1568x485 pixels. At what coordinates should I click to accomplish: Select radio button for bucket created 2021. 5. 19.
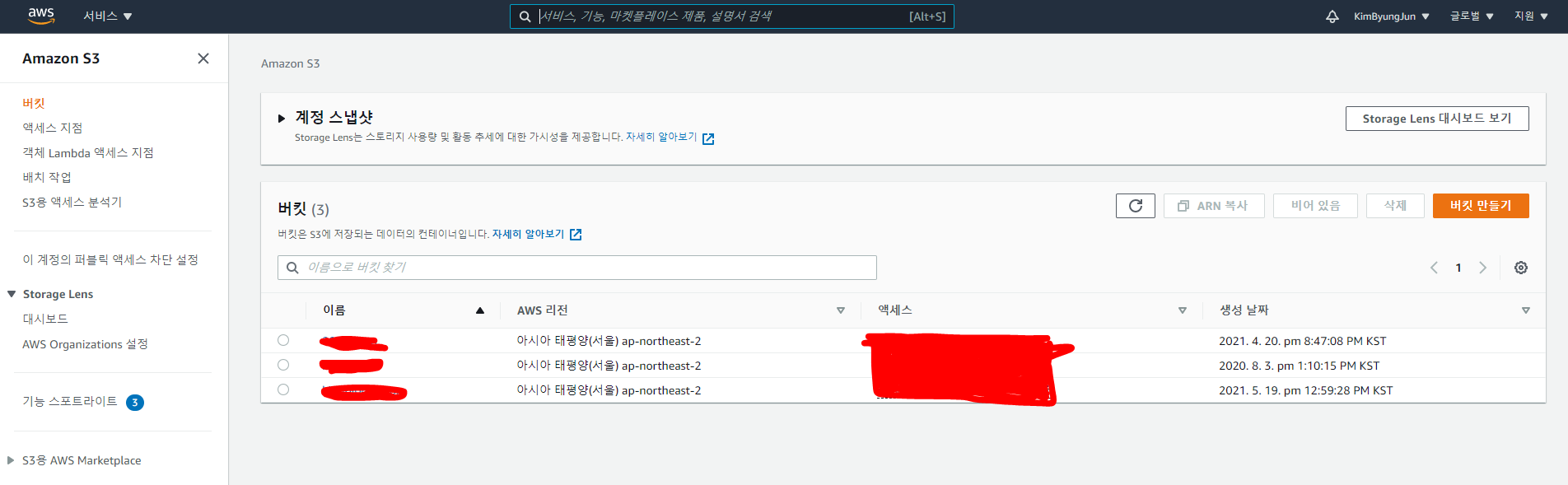(x=283, y=389)
